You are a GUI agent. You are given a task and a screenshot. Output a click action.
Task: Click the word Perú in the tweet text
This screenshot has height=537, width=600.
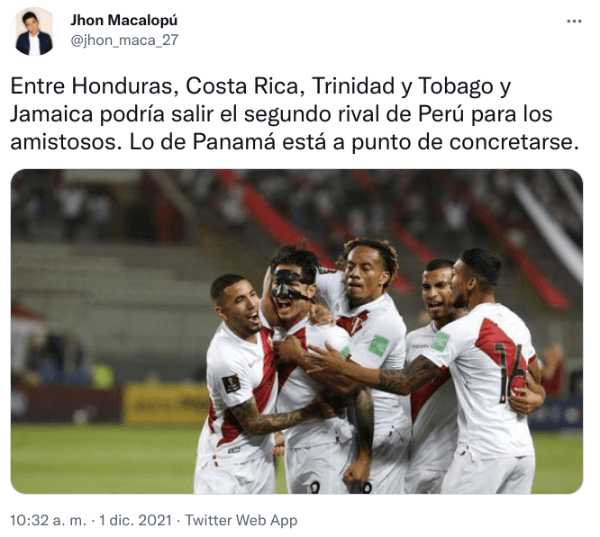(441, 114)
